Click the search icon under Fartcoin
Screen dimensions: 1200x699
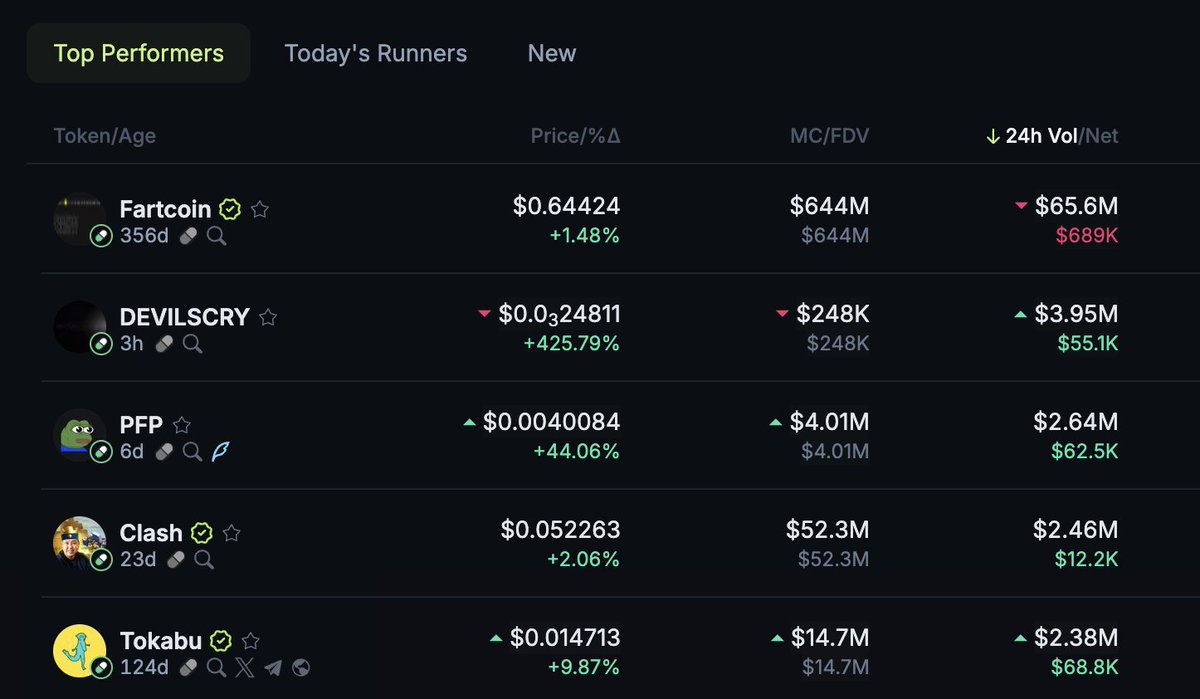[216, 237]
